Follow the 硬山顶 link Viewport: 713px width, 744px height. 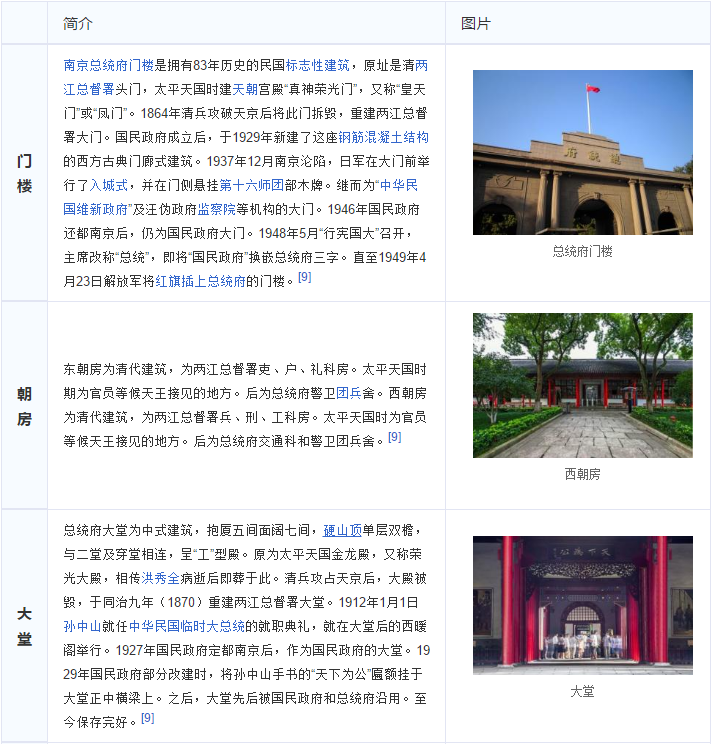343,530
